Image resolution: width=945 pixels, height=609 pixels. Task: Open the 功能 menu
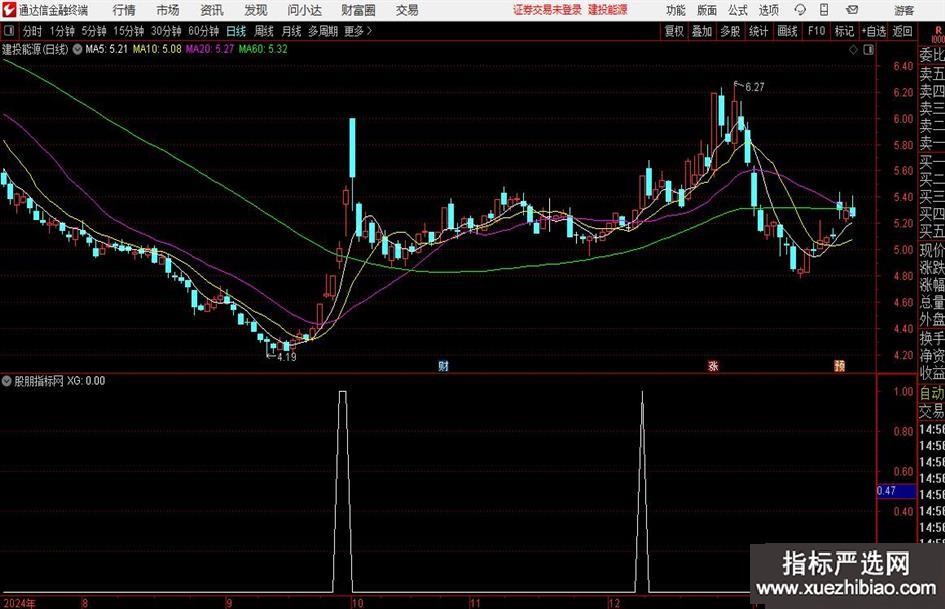pos(676,10)
